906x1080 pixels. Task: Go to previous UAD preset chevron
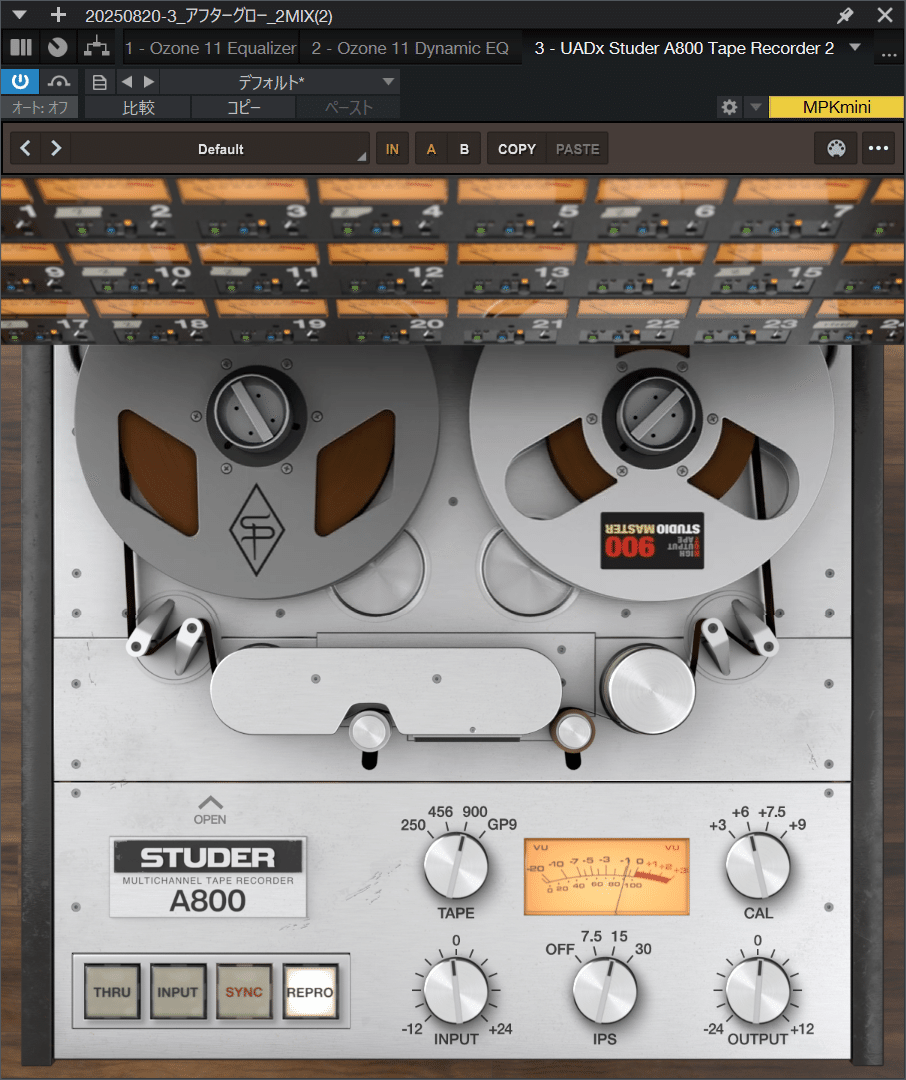(25, 148)
